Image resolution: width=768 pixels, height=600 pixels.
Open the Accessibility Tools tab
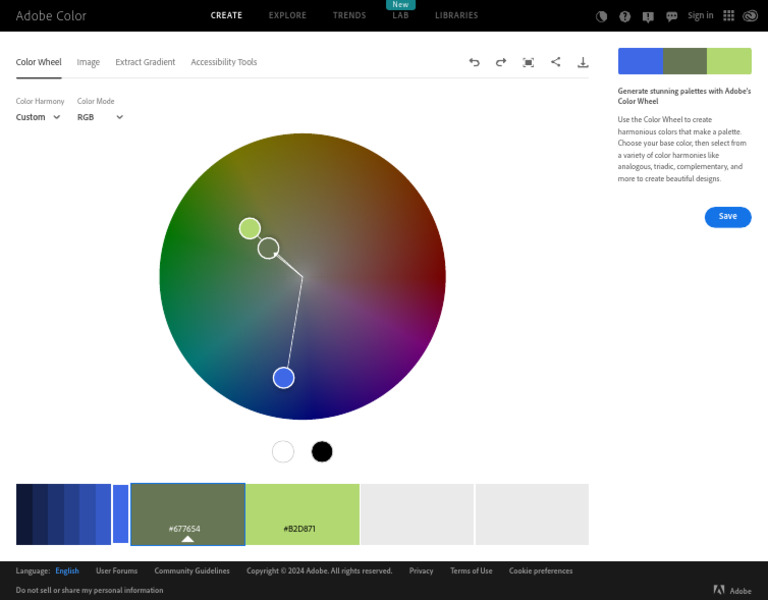(x=224, y=62)
